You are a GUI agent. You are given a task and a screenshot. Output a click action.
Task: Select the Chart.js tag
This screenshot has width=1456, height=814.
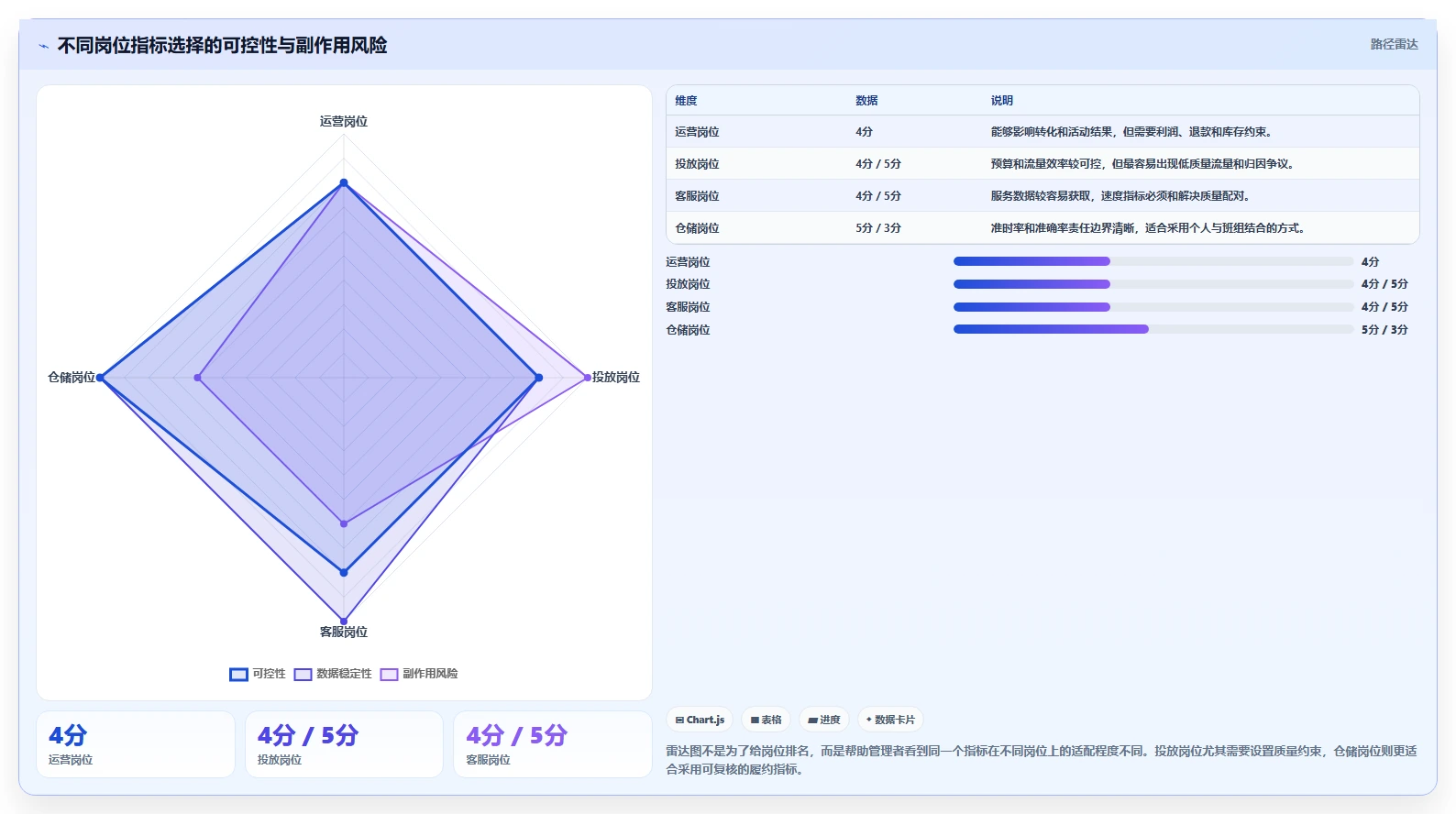(700, 720)
